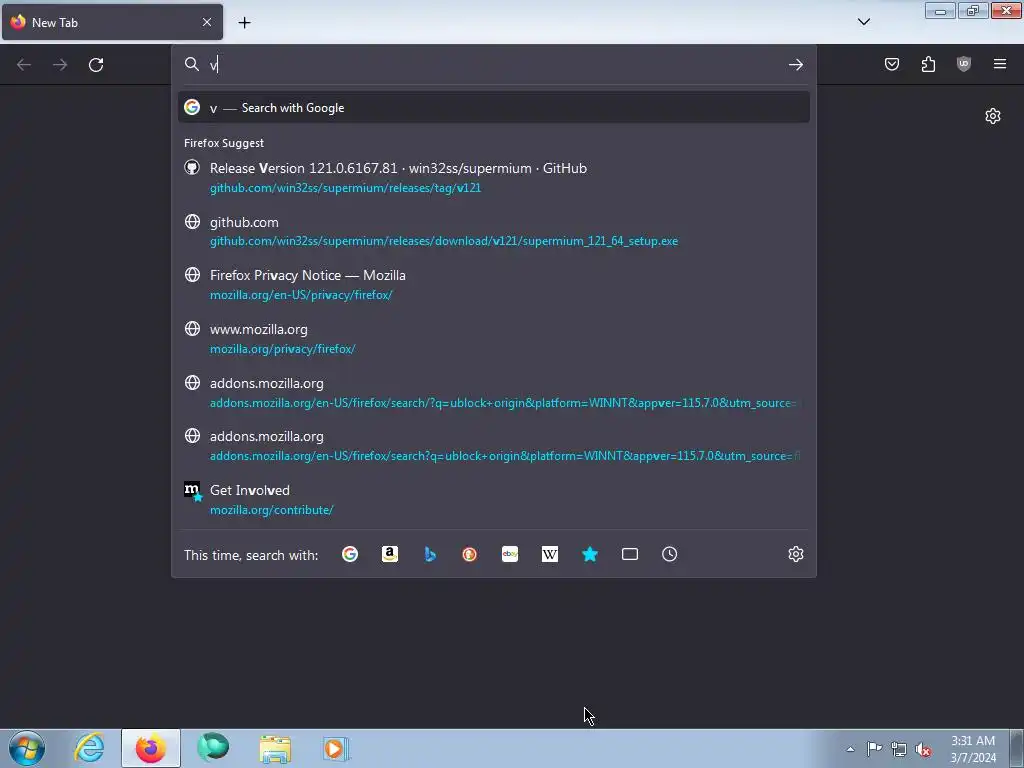Image resolution: width=1024 pixels, height=768 pixels.
Task: Reload the current page
Action: (x=96, y=65)
